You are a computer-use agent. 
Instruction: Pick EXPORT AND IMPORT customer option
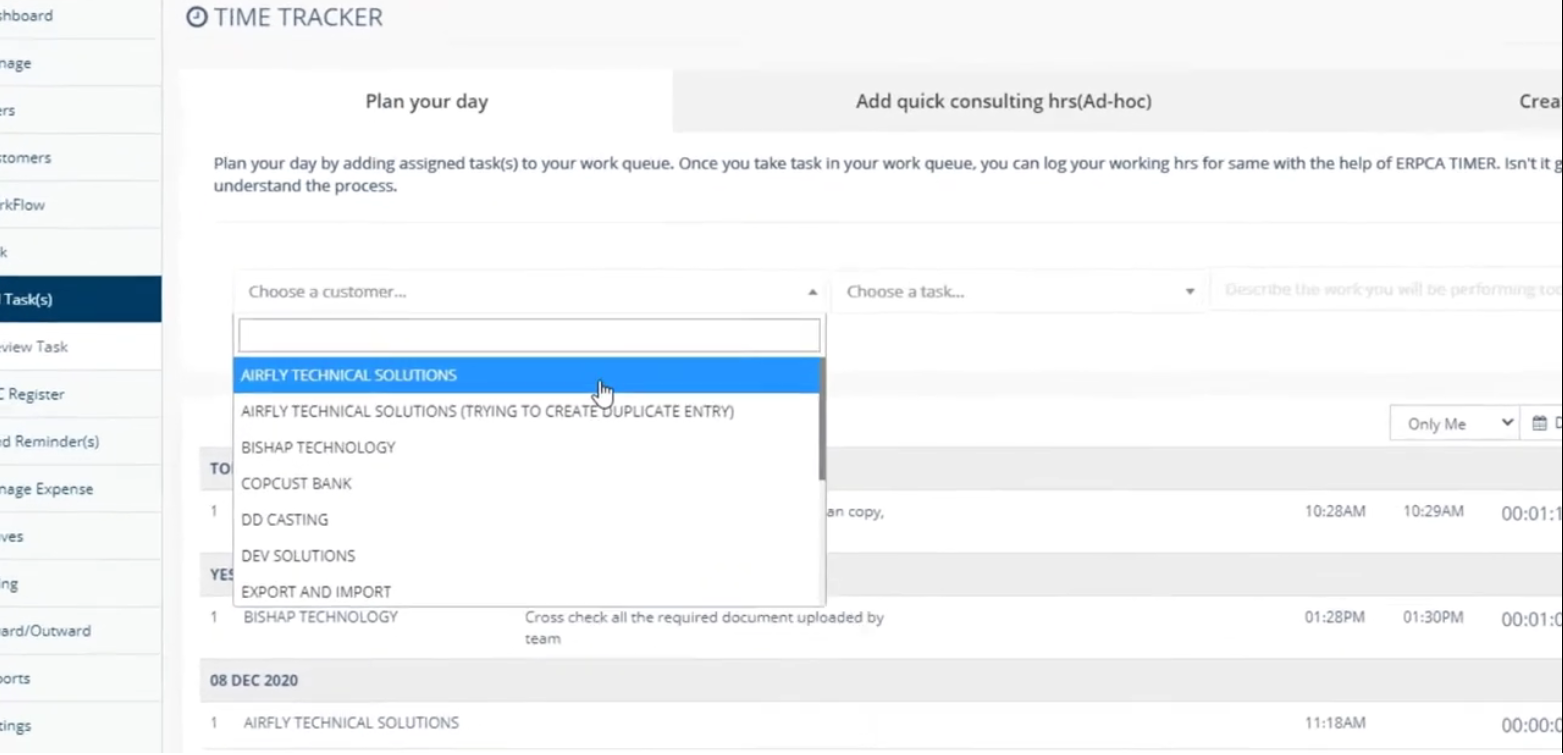526,590
